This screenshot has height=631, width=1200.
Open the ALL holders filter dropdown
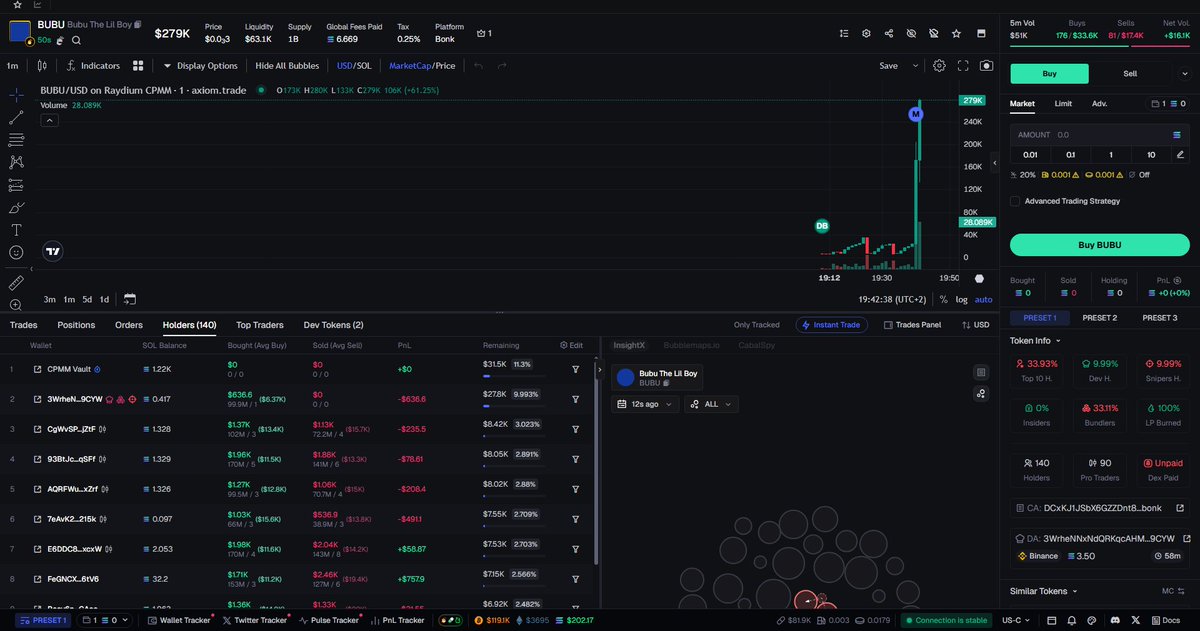[x=711, y=404]
